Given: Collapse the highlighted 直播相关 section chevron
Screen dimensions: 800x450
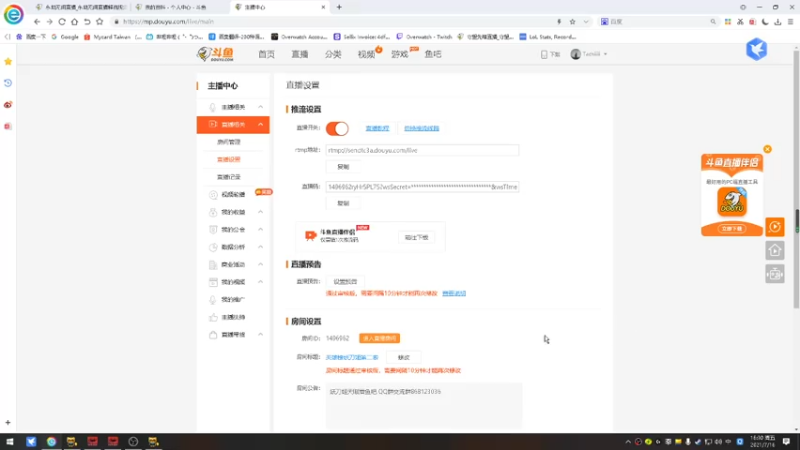Looking at the screenshot, I should click(261, 124).
